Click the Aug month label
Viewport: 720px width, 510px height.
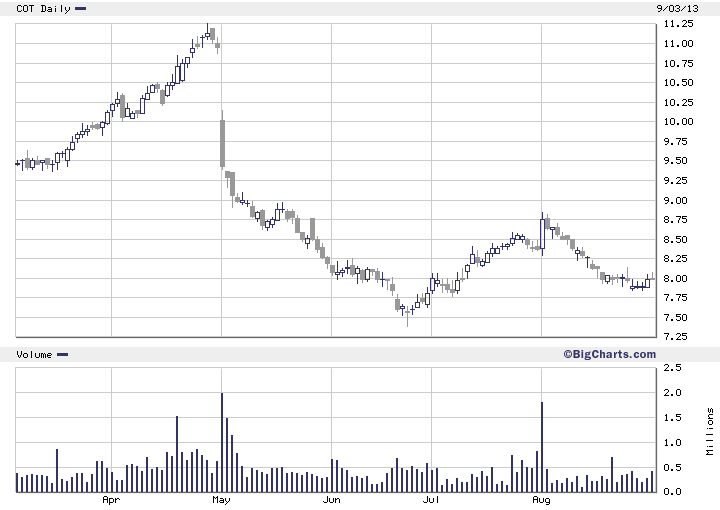[541, 500]
